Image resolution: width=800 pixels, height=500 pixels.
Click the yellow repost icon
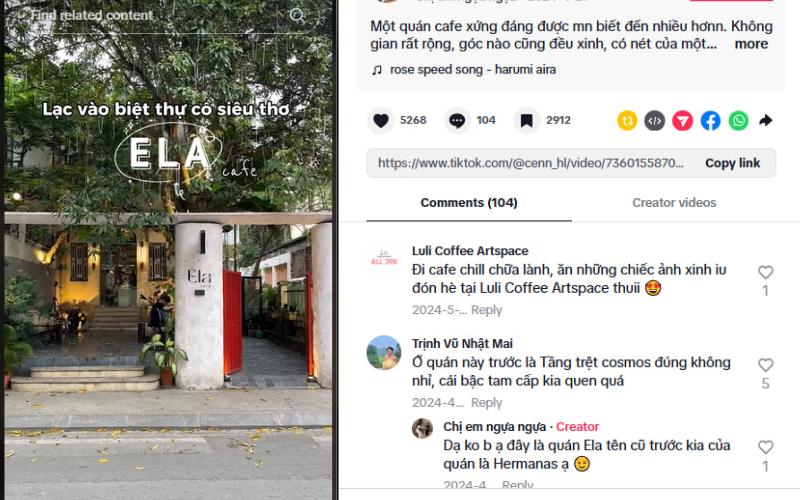(x=627, y=121)
